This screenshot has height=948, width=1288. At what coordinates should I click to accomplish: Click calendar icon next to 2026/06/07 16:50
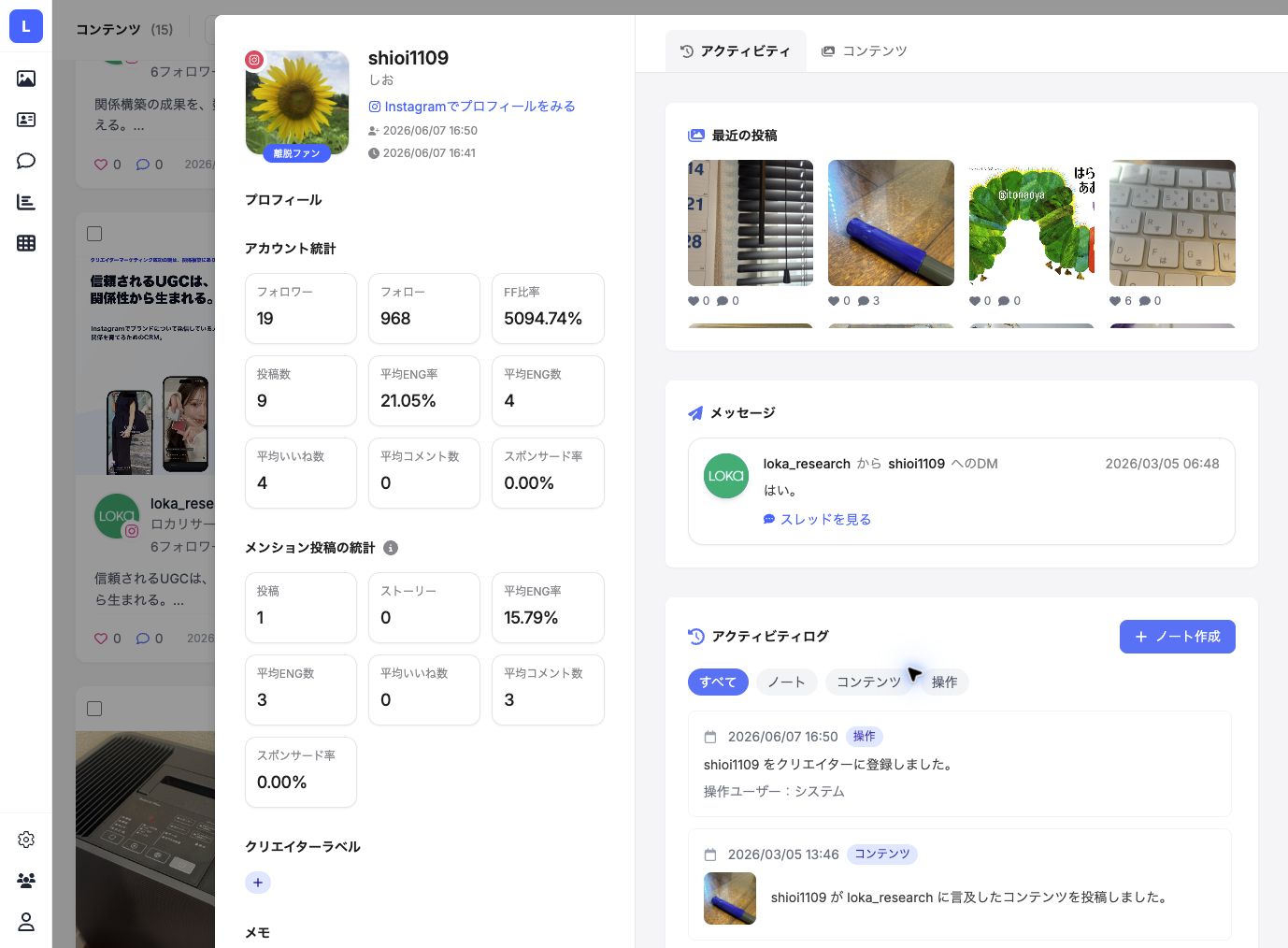pos(710,737)
